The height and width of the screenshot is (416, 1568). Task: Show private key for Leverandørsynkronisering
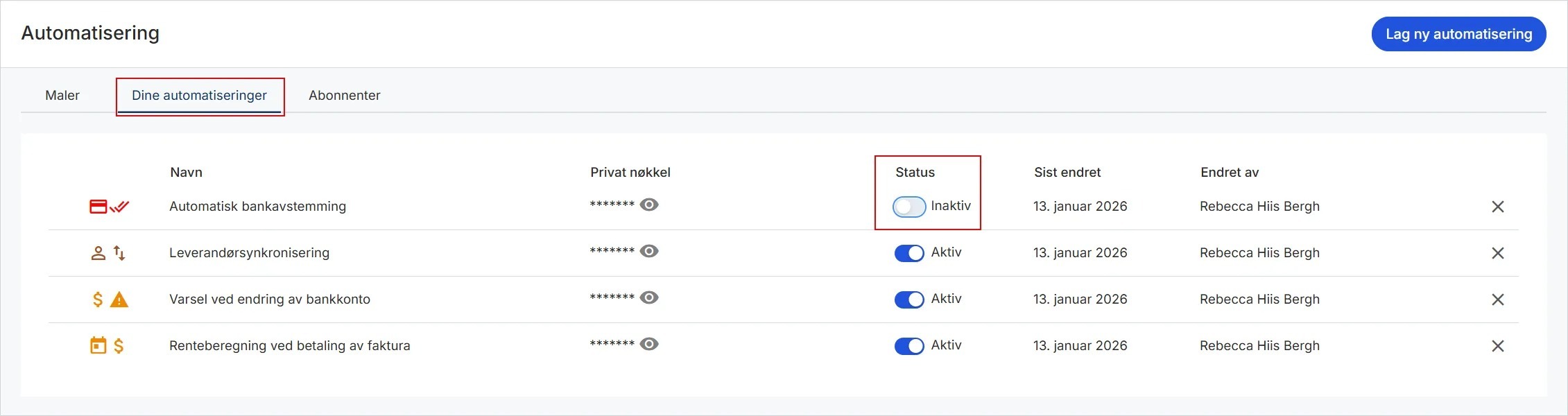(x=649, y=251)
